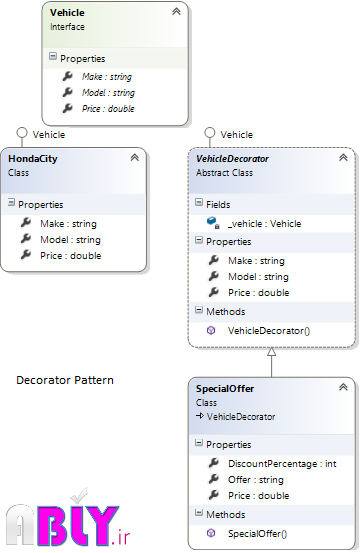Collapse Methods section in SpecialOffer class
The height and width of the screenshot is (553, 361).
coord(199,513)
